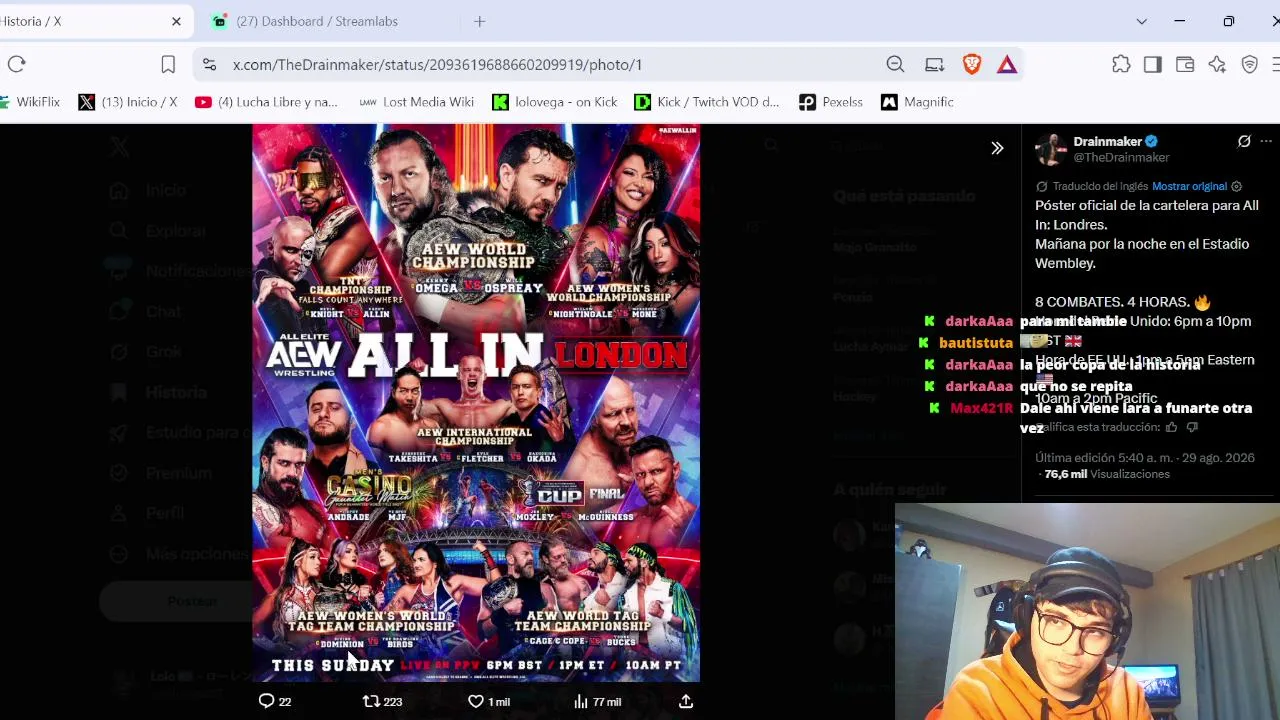Viewport: 1280px width, 720px height.
Task: Share the post using the share icon
Action: point(686,701)
